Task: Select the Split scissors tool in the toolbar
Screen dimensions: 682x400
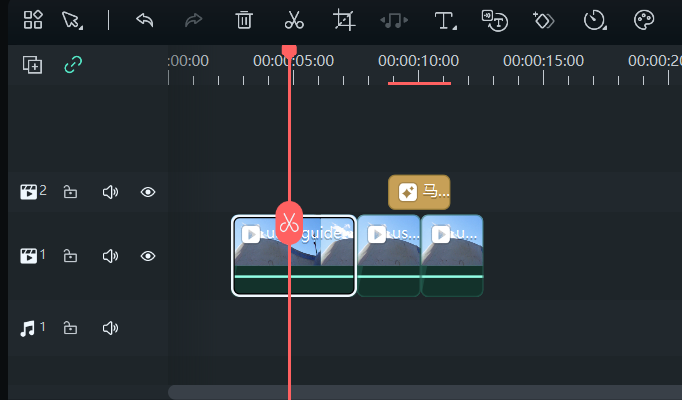Action: click(294, 20)
